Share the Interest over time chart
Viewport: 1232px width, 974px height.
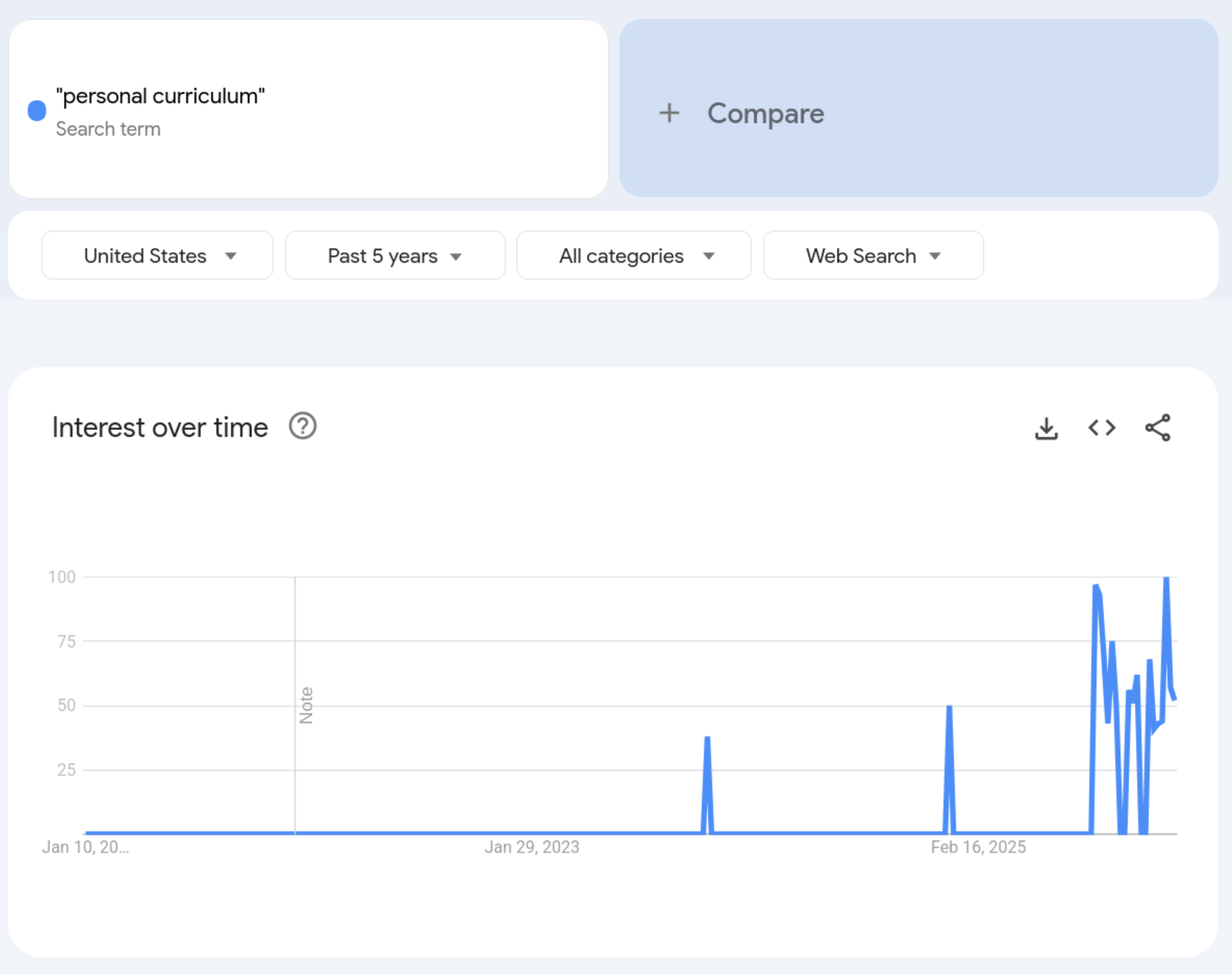(x=1158, y=428)
